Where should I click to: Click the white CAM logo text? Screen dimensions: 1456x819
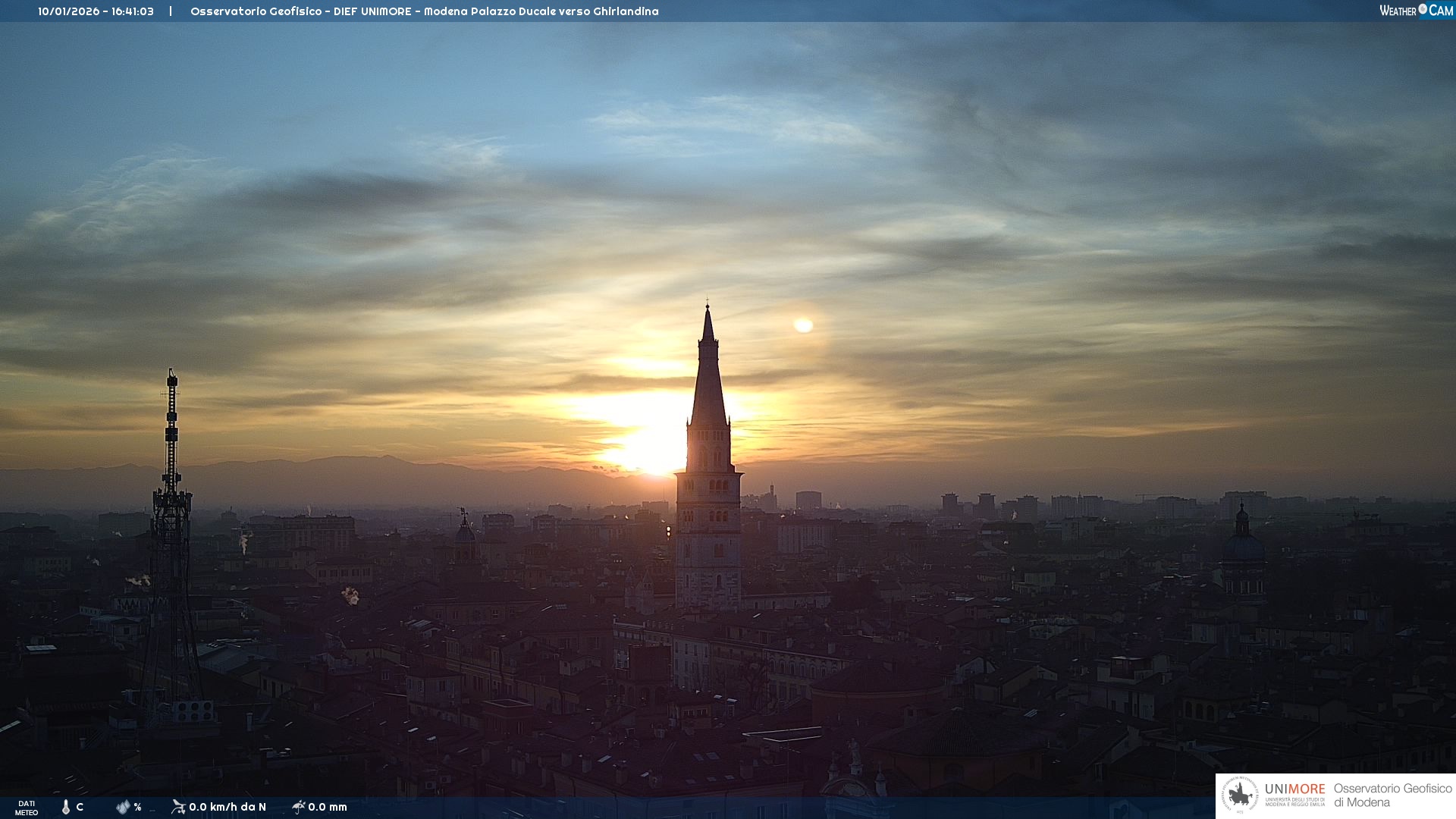tap(1441, 11)
